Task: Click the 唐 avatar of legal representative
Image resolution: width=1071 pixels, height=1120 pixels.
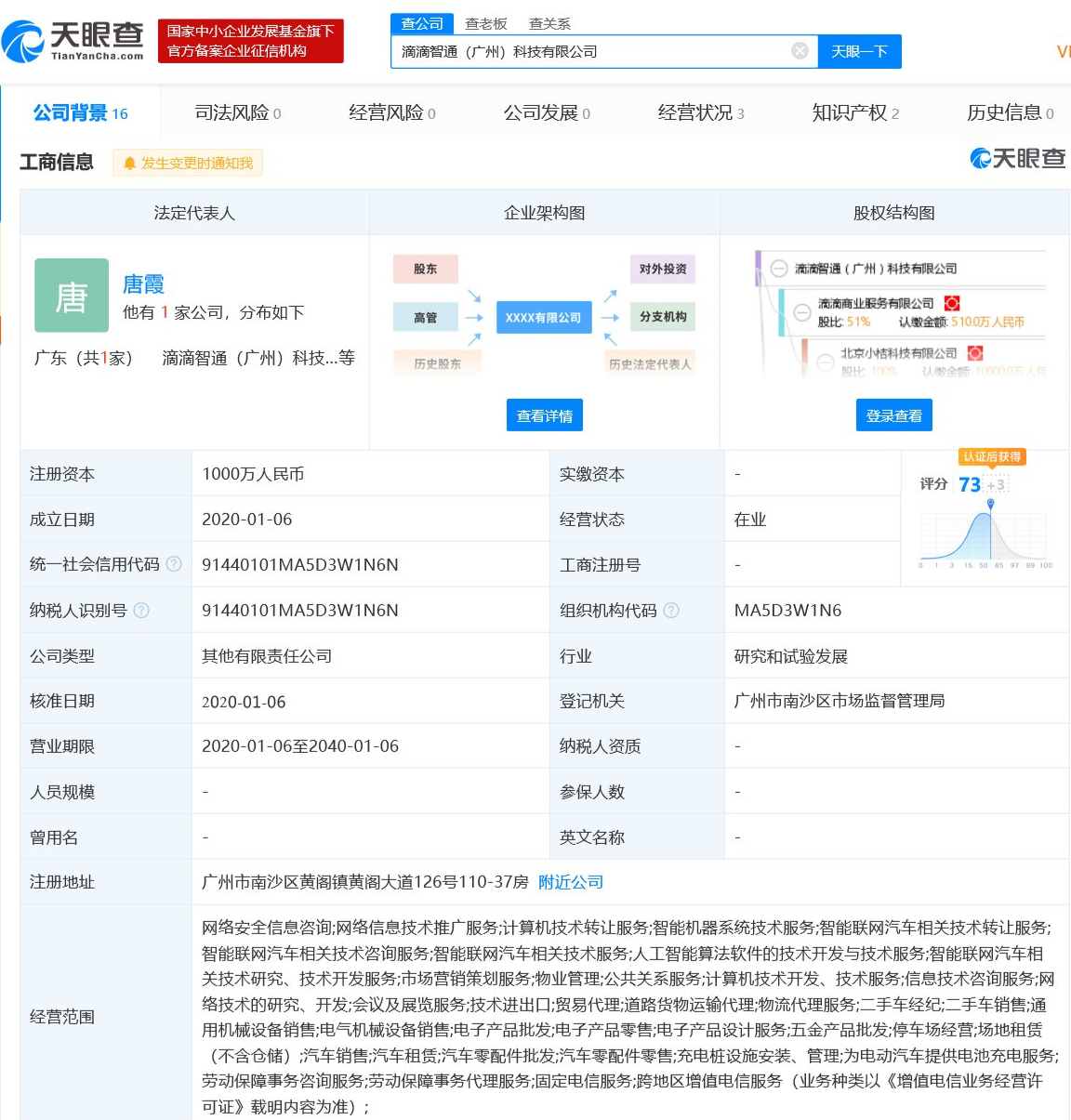Action: (72, 296)
